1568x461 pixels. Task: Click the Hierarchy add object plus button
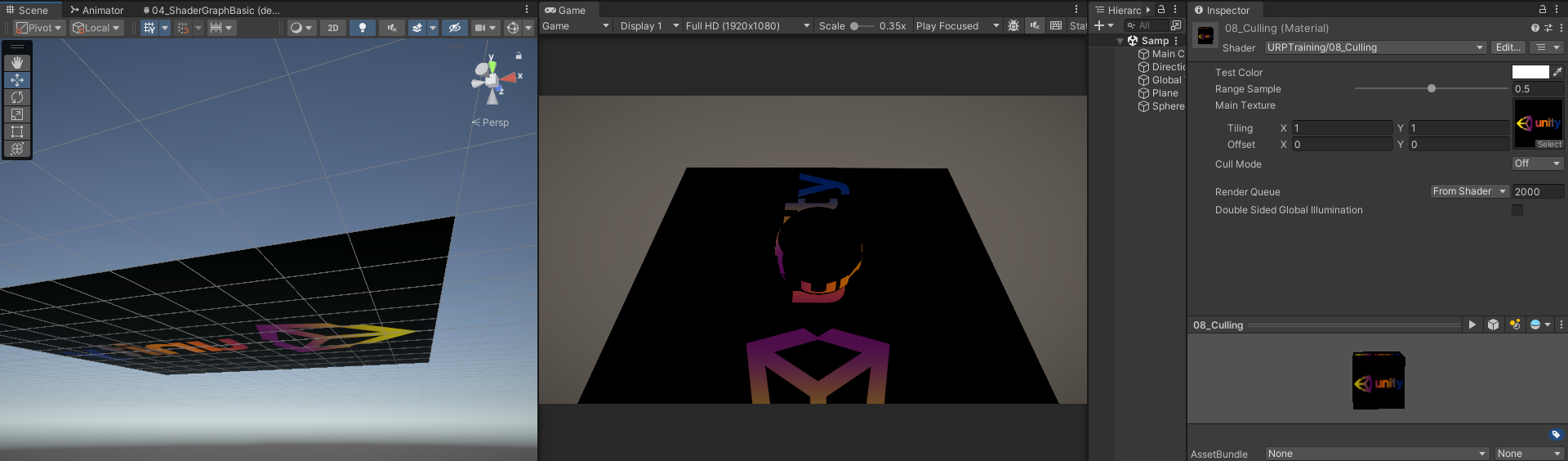[x=1104, y=25]
